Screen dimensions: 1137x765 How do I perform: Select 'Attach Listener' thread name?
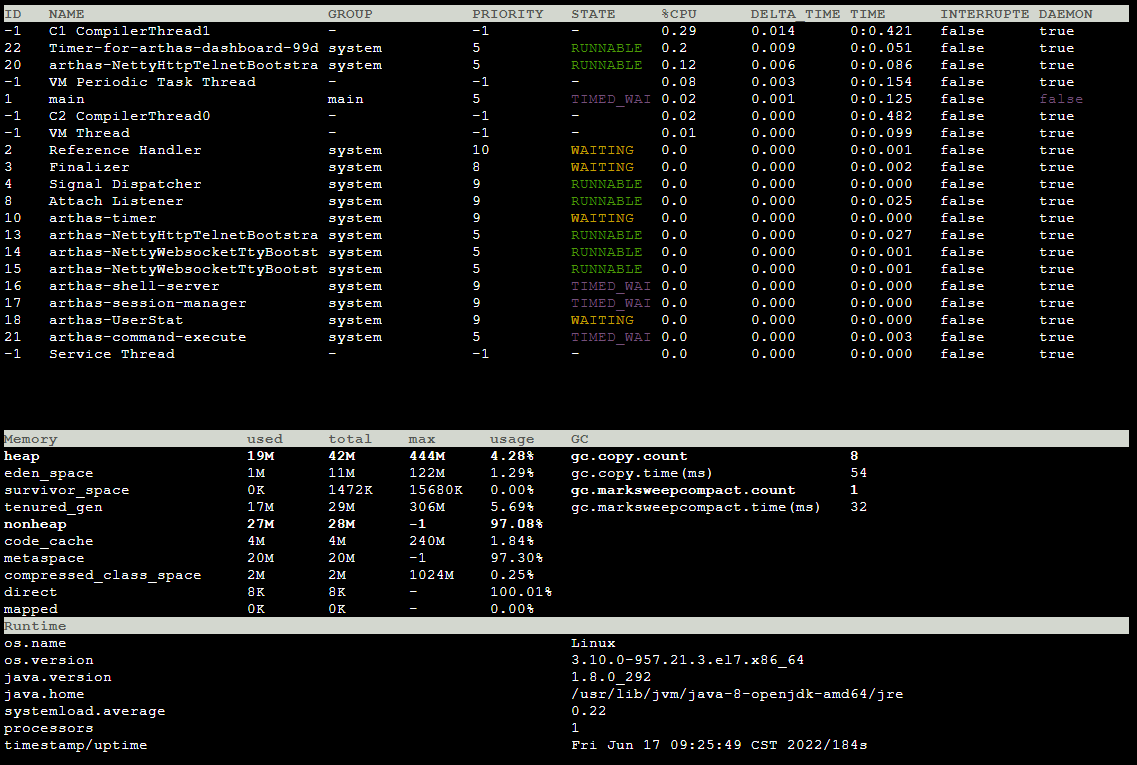point(116,202)
